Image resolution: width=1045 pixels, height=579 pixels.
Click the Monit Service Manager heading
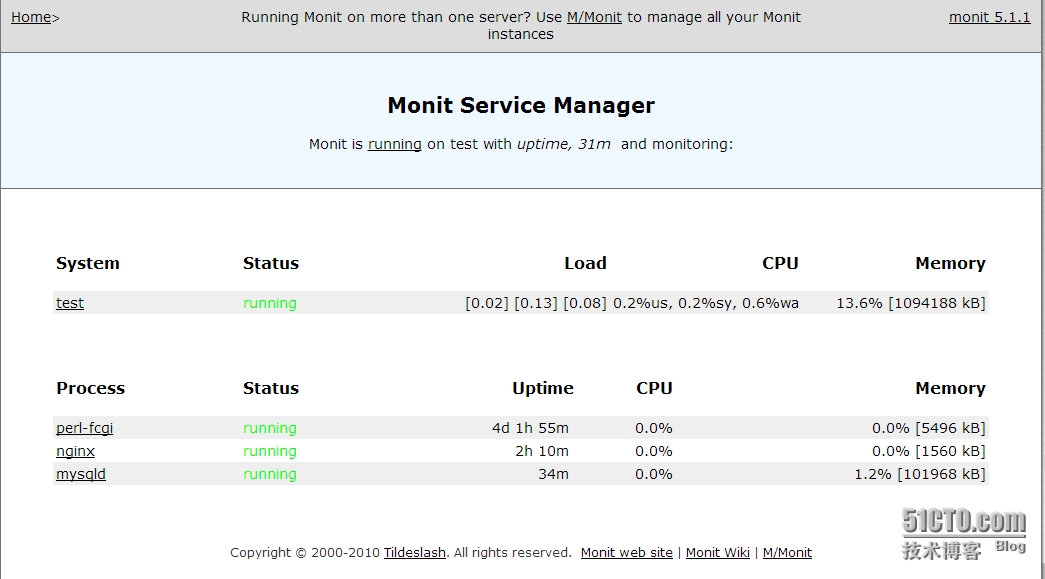521,105
